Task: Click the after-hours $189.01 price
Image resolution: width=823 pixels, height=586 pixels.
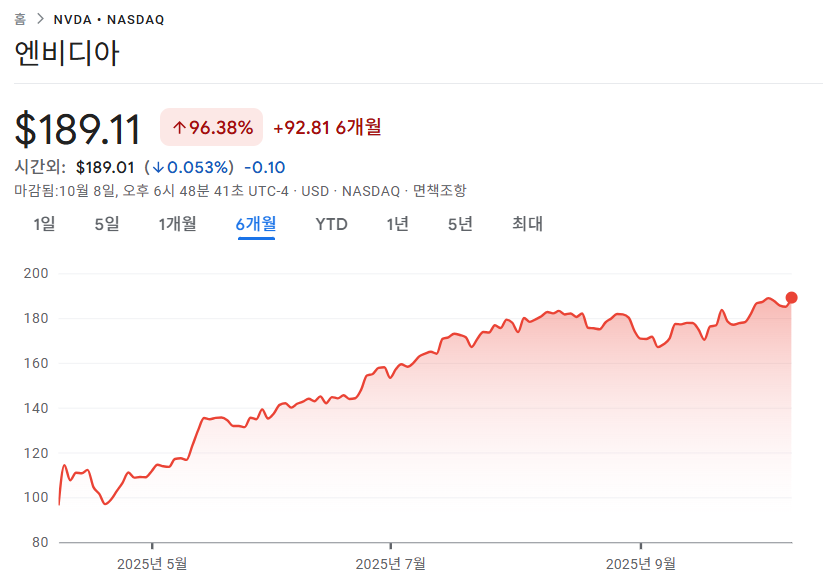Action: click(x=106, y=167)
